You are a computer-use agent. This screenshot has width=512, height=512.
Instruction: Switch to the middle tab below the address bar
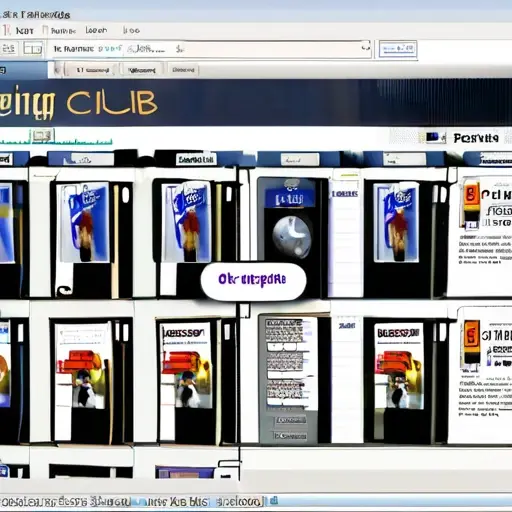[x=142, y=70]
